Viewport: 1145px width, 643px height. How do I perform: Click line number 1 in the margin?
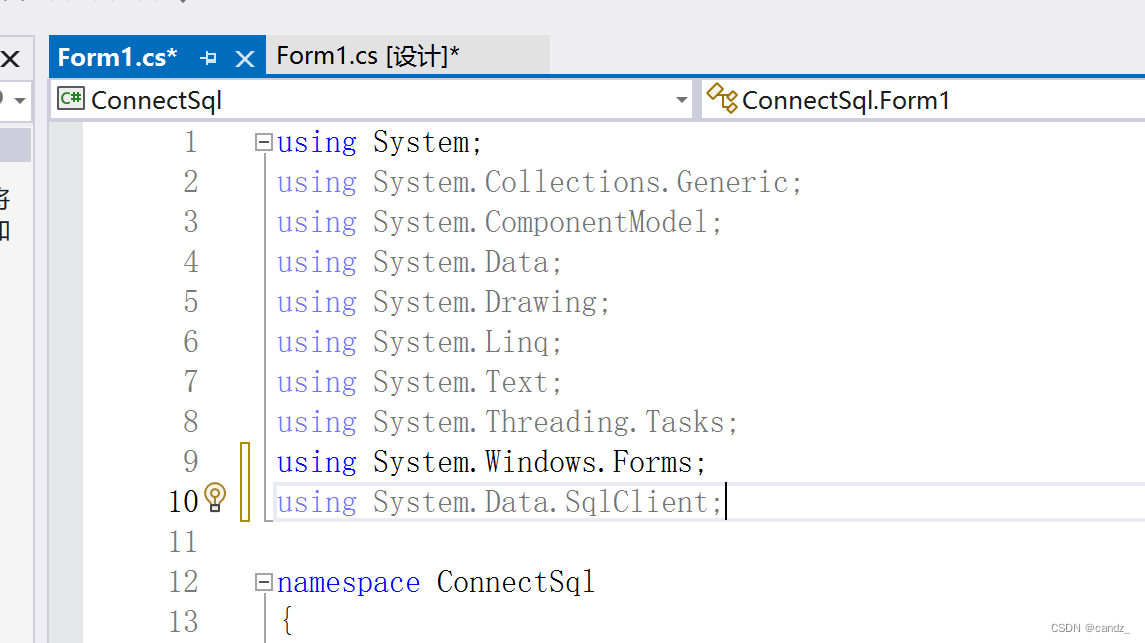coord(191,142)
